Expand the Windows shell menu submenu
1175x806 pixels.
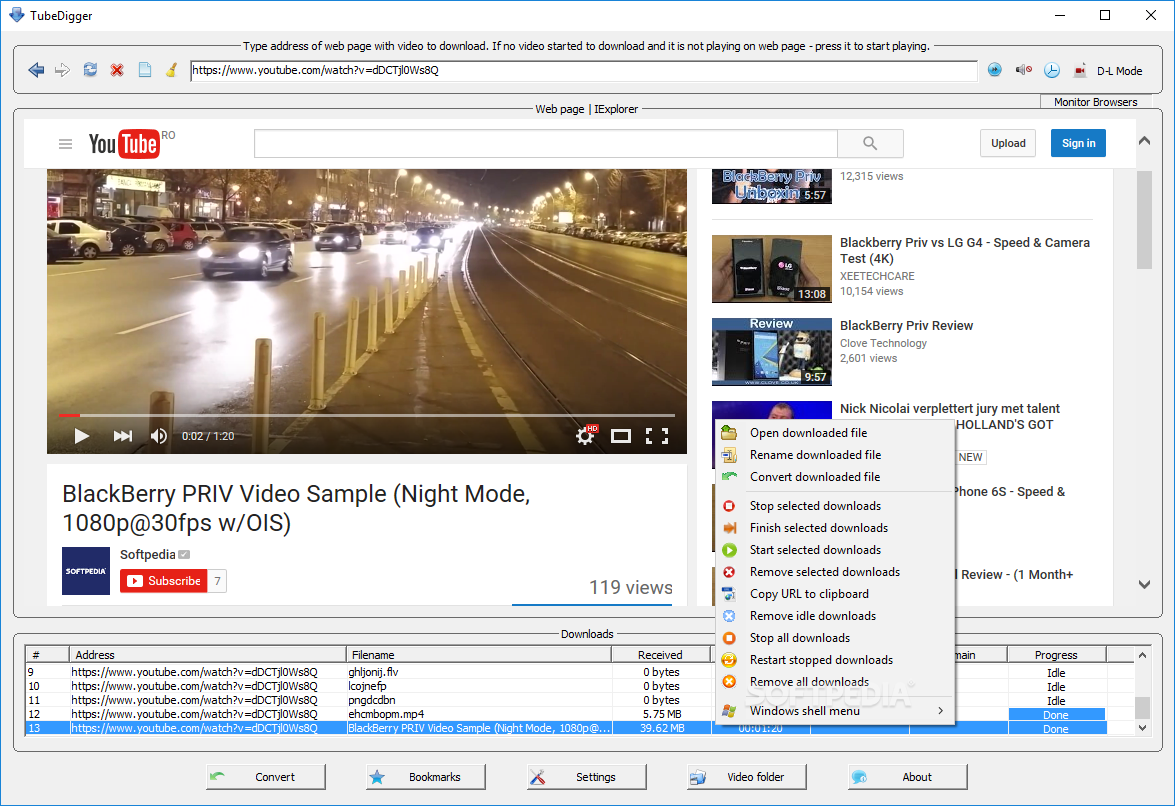tap(836, 711)
